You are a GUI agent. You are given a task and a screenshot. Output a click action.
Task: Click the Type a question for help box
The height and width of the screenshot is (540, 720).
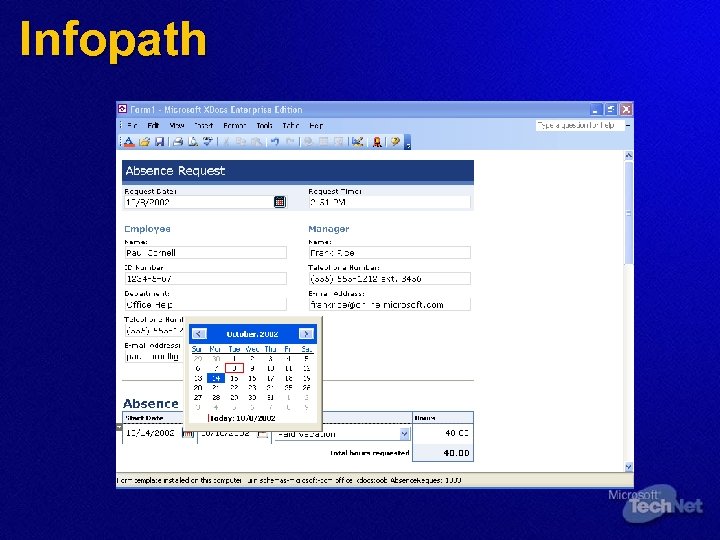click(x=580, y=125)
